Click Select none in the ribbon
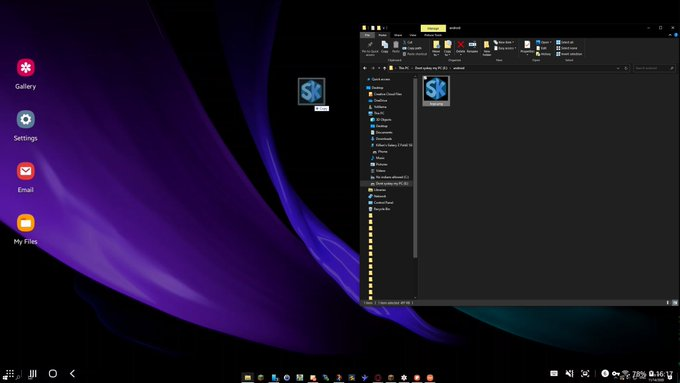Viewport: 680px width, 383px height. (x=567, y=48)
